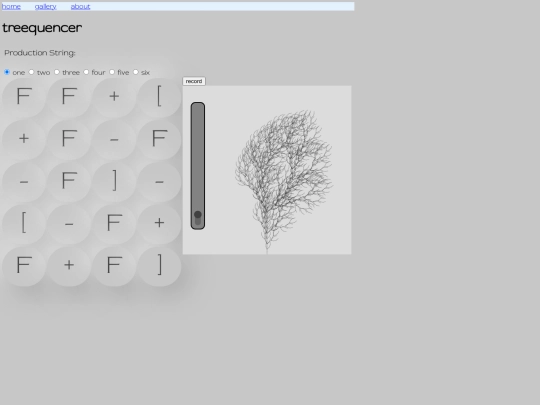Click the second-row, second-column F pad
Image resolution: width=540 pixels, height=405 pixels.
(x=69, y=139)
